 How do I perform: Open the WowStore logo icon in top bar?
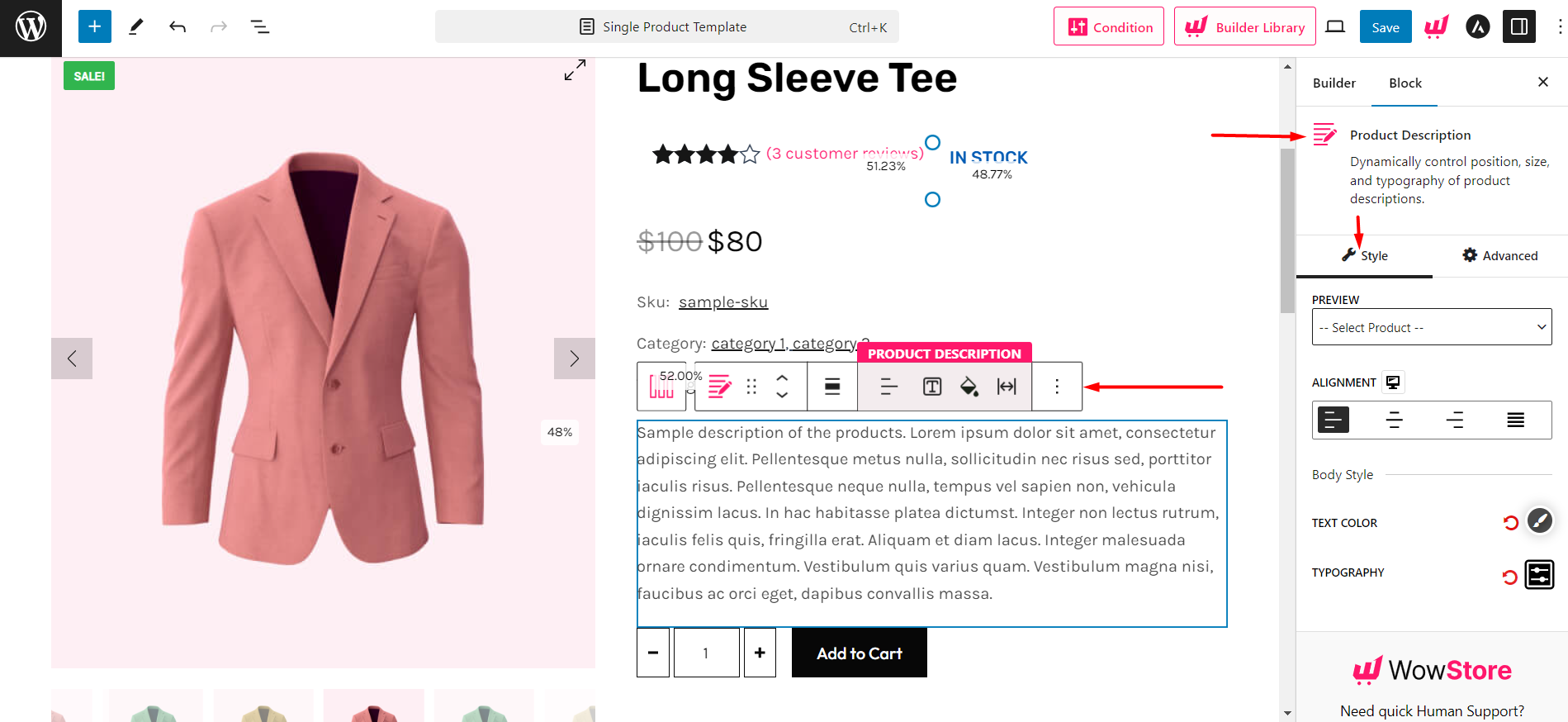[x=1436, y=26]
